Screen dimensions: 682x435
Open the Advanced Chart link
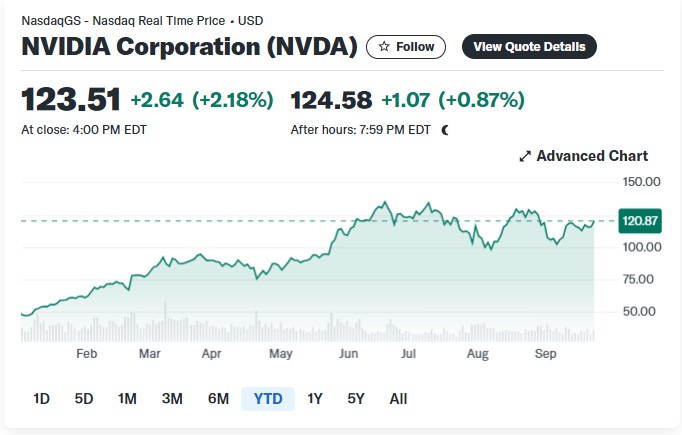click(x=584, y=156)
